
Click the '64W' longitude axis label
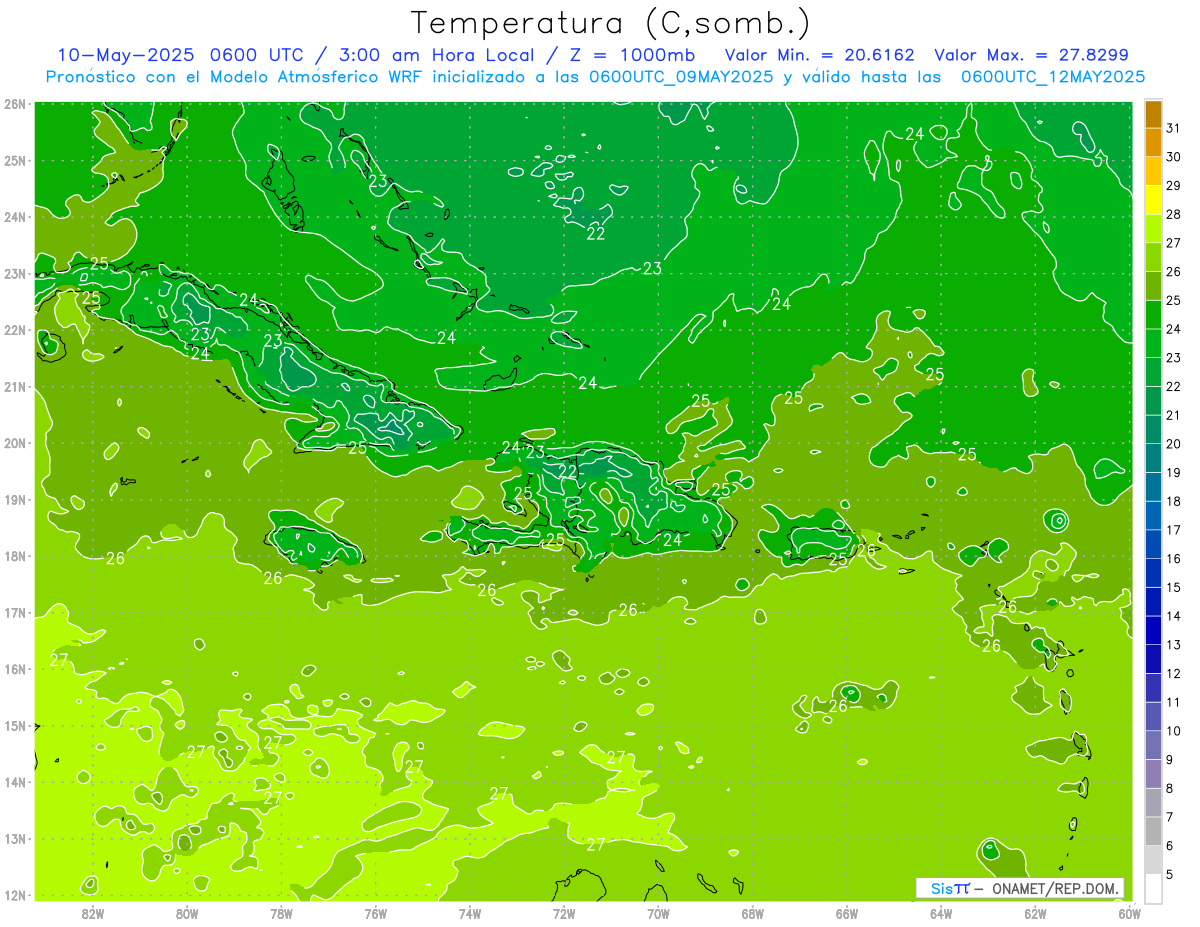(x=940, y=912)
